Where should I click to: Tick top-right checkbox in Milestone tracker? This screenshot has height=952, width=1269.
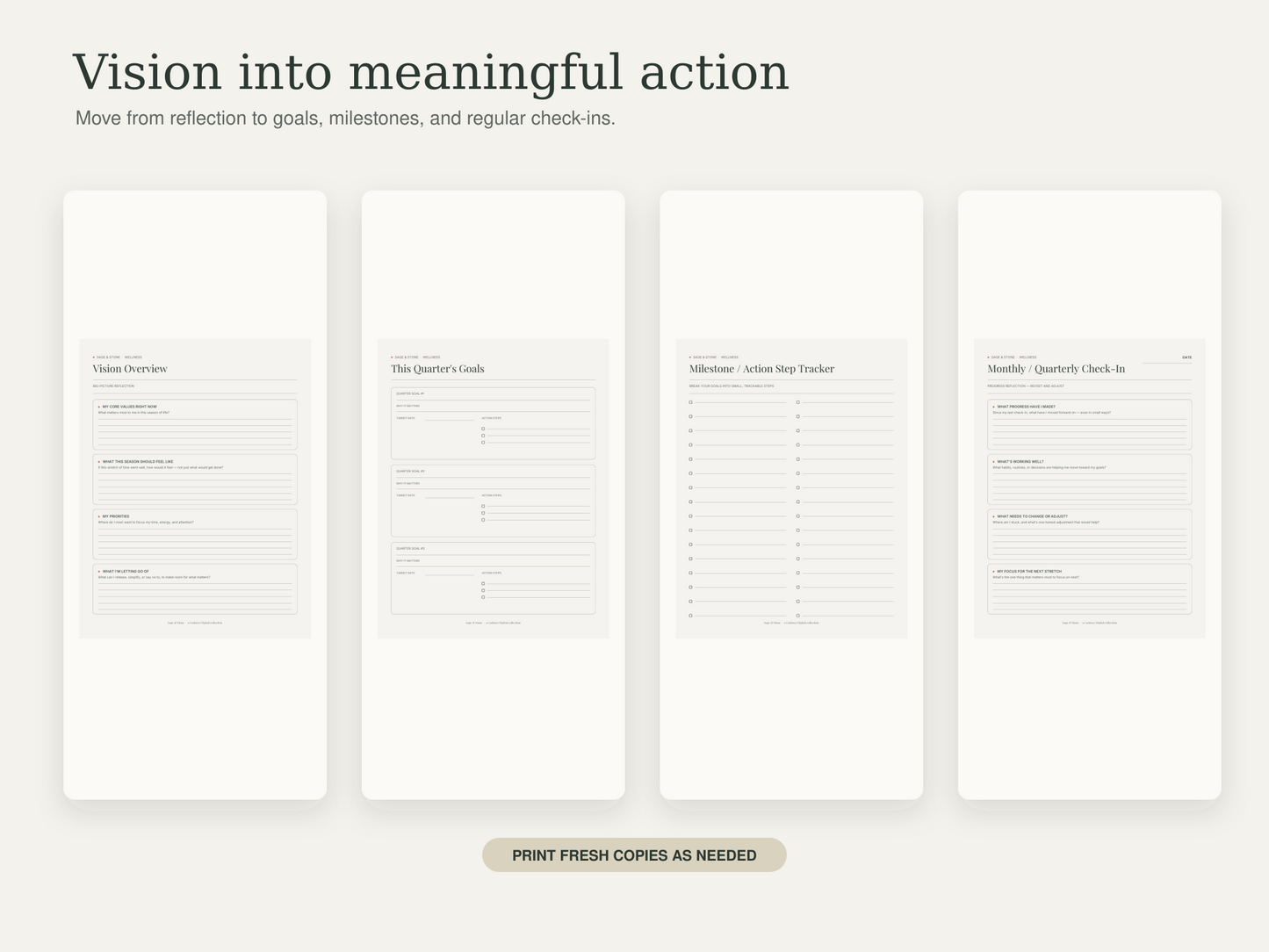click(x=797, y=402)
